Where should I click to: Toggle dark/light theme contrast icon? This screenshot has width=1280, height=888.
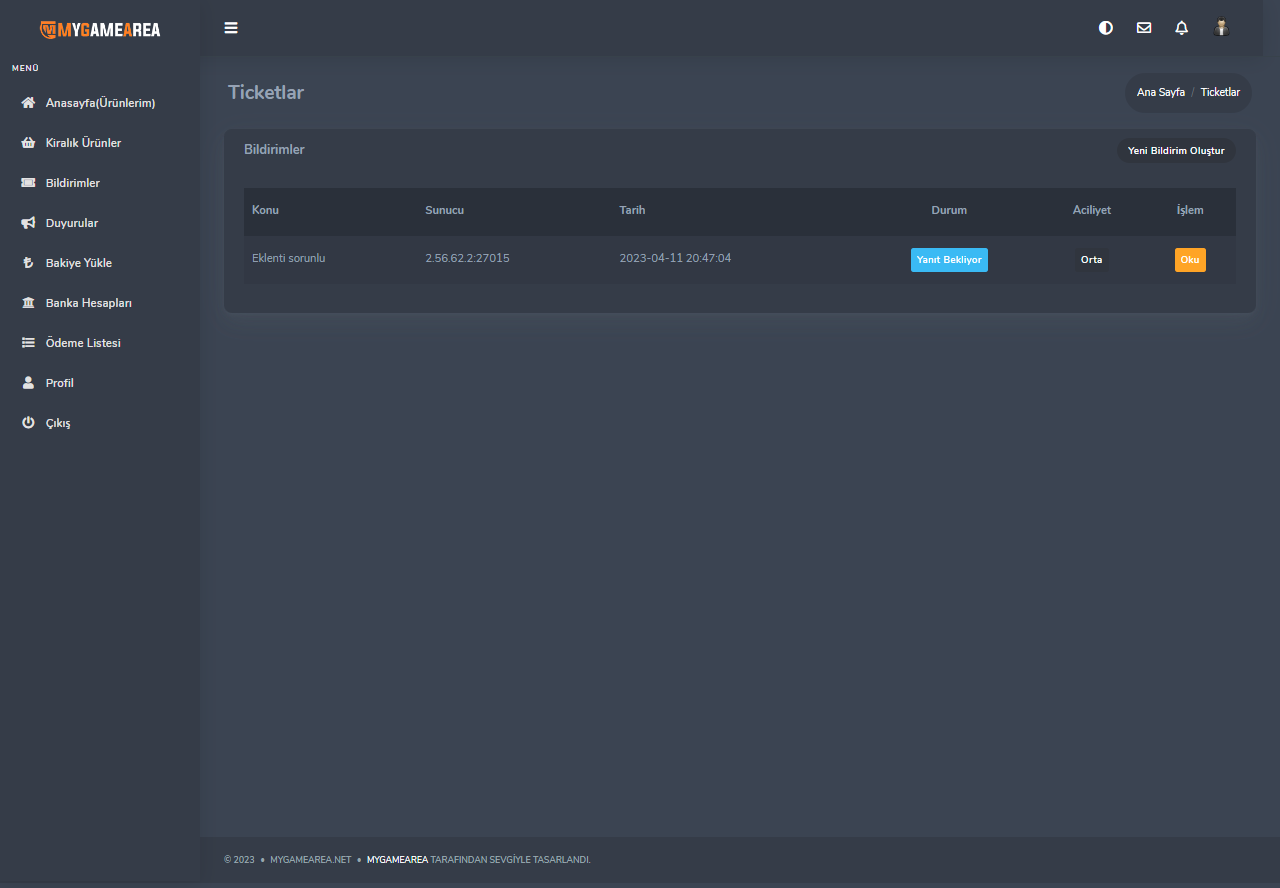tap(1106, 28)
